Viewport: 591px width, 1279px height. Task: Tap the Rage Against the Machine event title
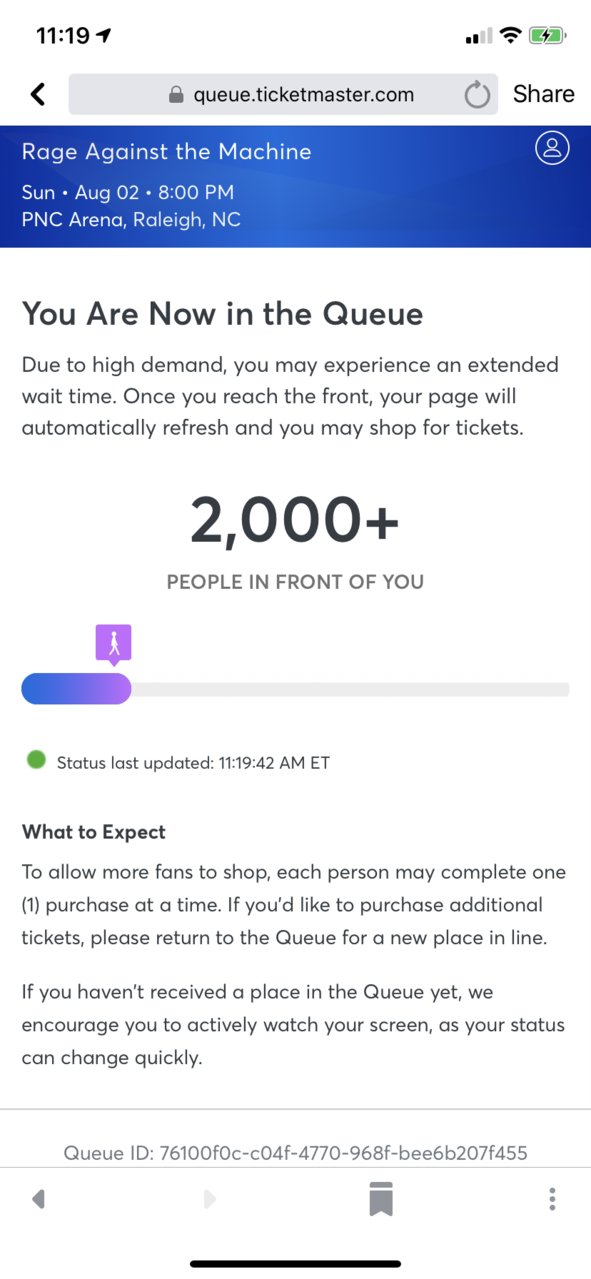(166, 152)
